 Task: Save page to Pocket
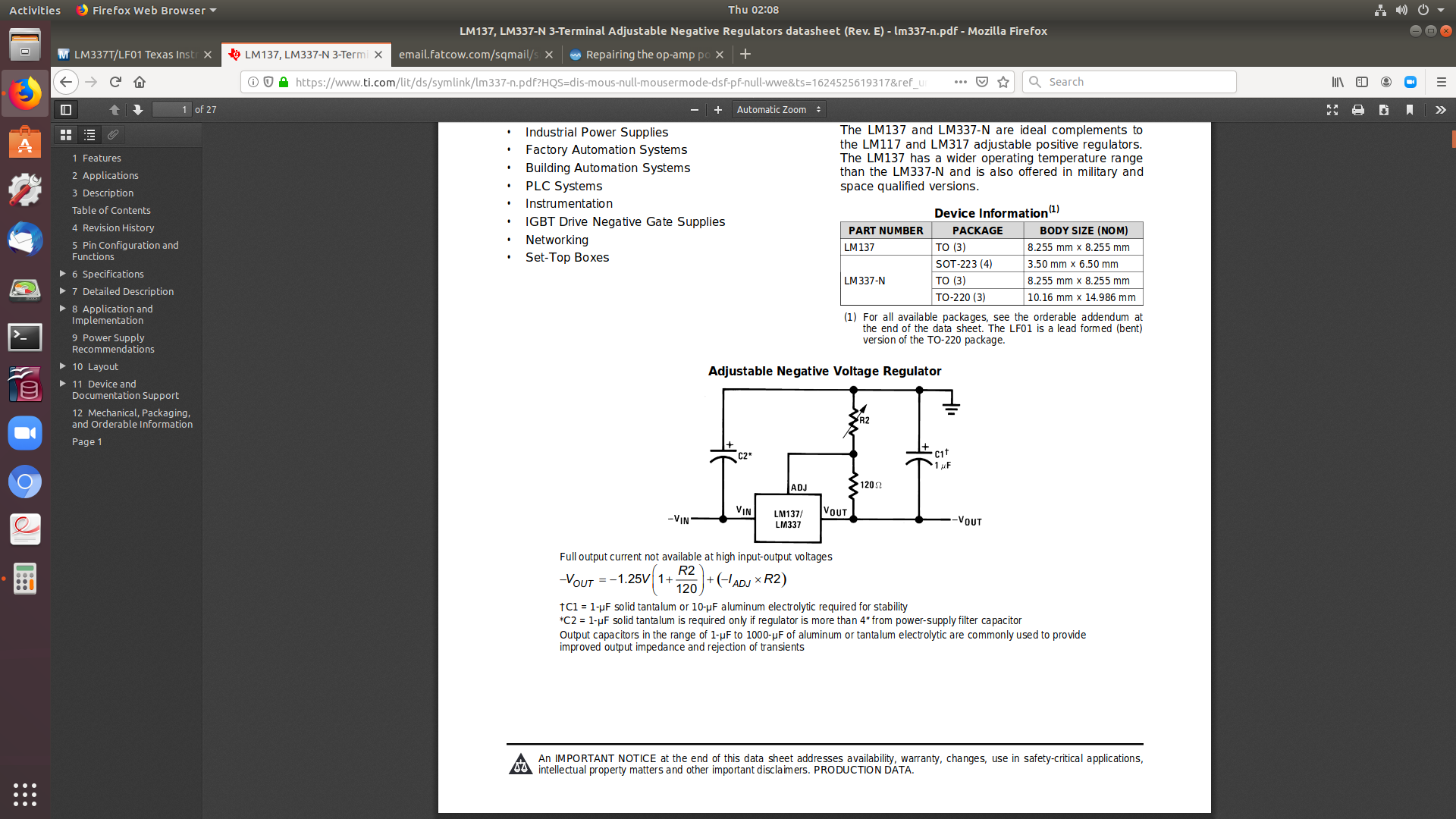pyautogui.click(x=982, y=82)
